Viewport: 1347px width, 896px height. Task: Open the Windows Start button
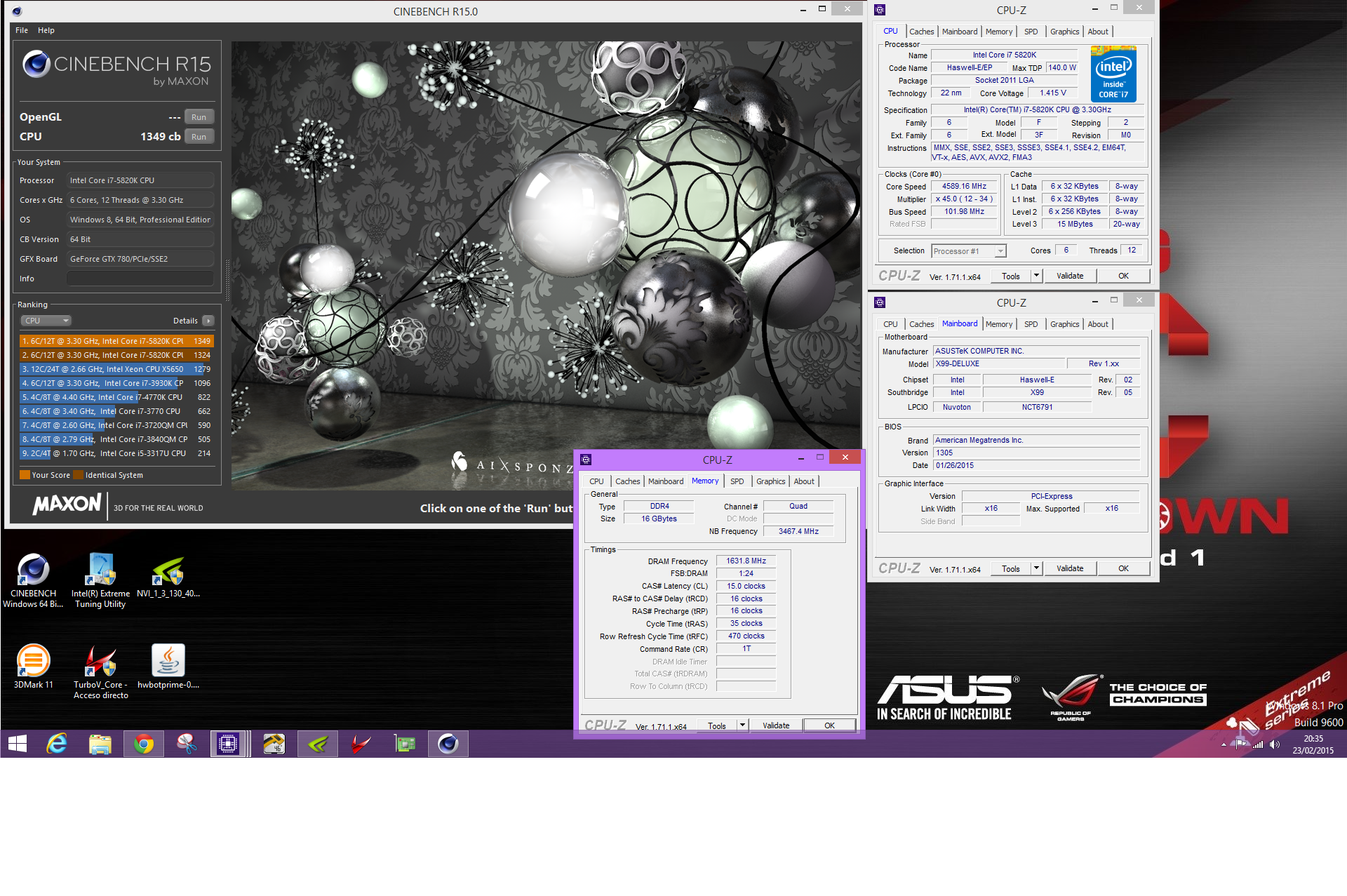tap(18, 744)
